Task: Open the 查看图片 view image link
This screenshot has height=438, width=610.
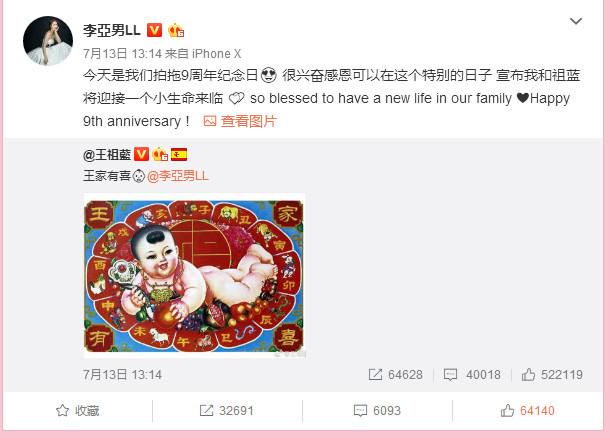Action: [x=240, y=121]
